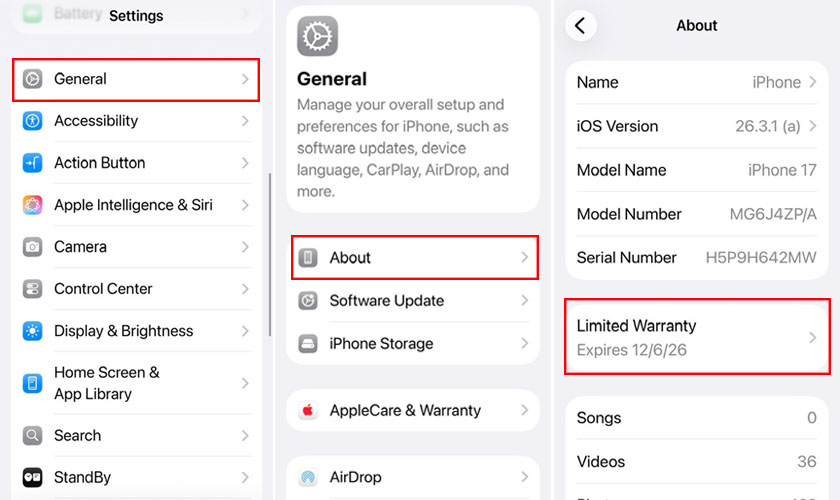Click chevron beside iOS Version 26.3.1 (a)
This screenshot has height=500, width=840.
coord(813,126)
